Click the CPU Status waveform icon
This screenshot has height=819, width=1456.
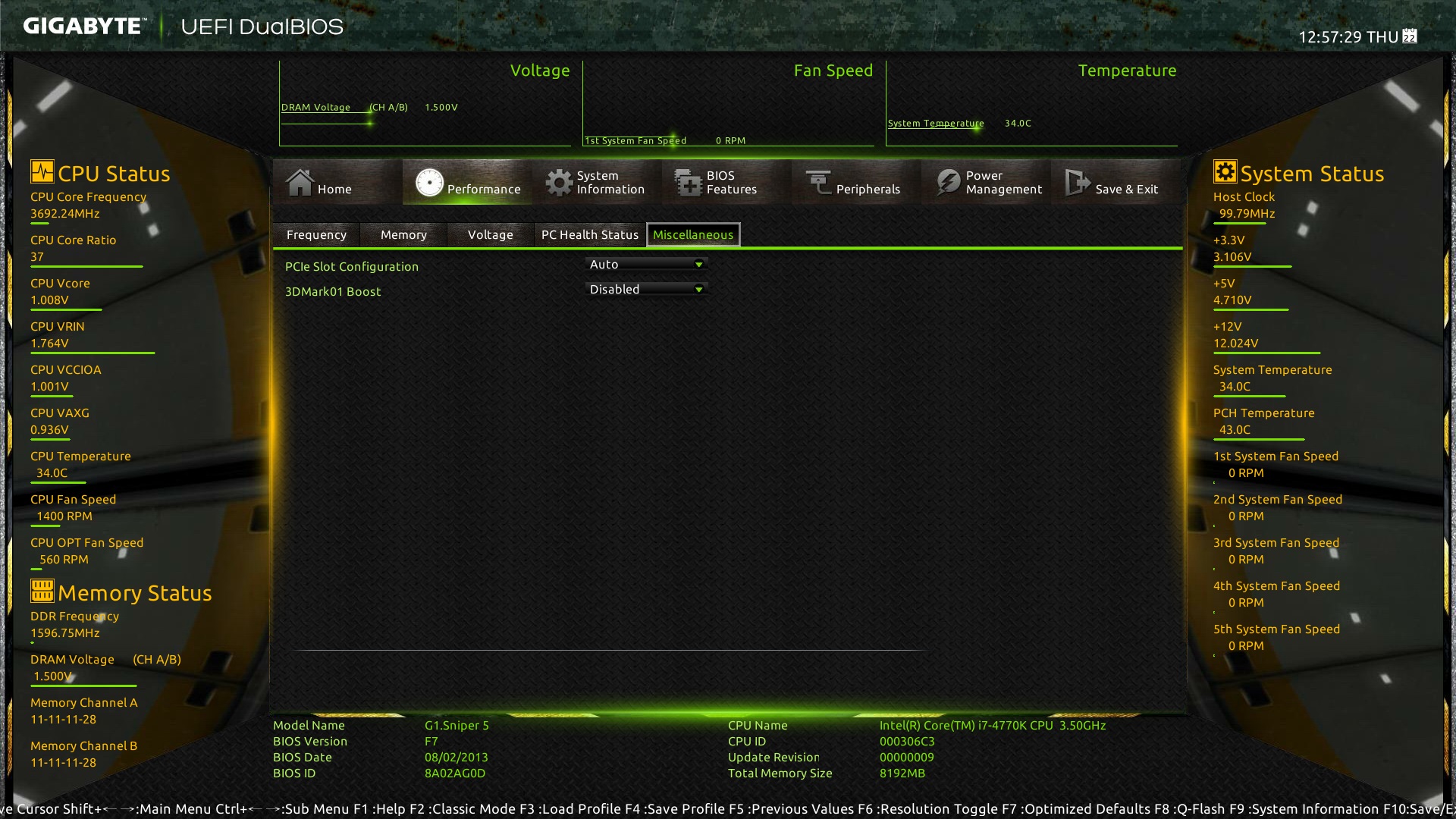42,171
